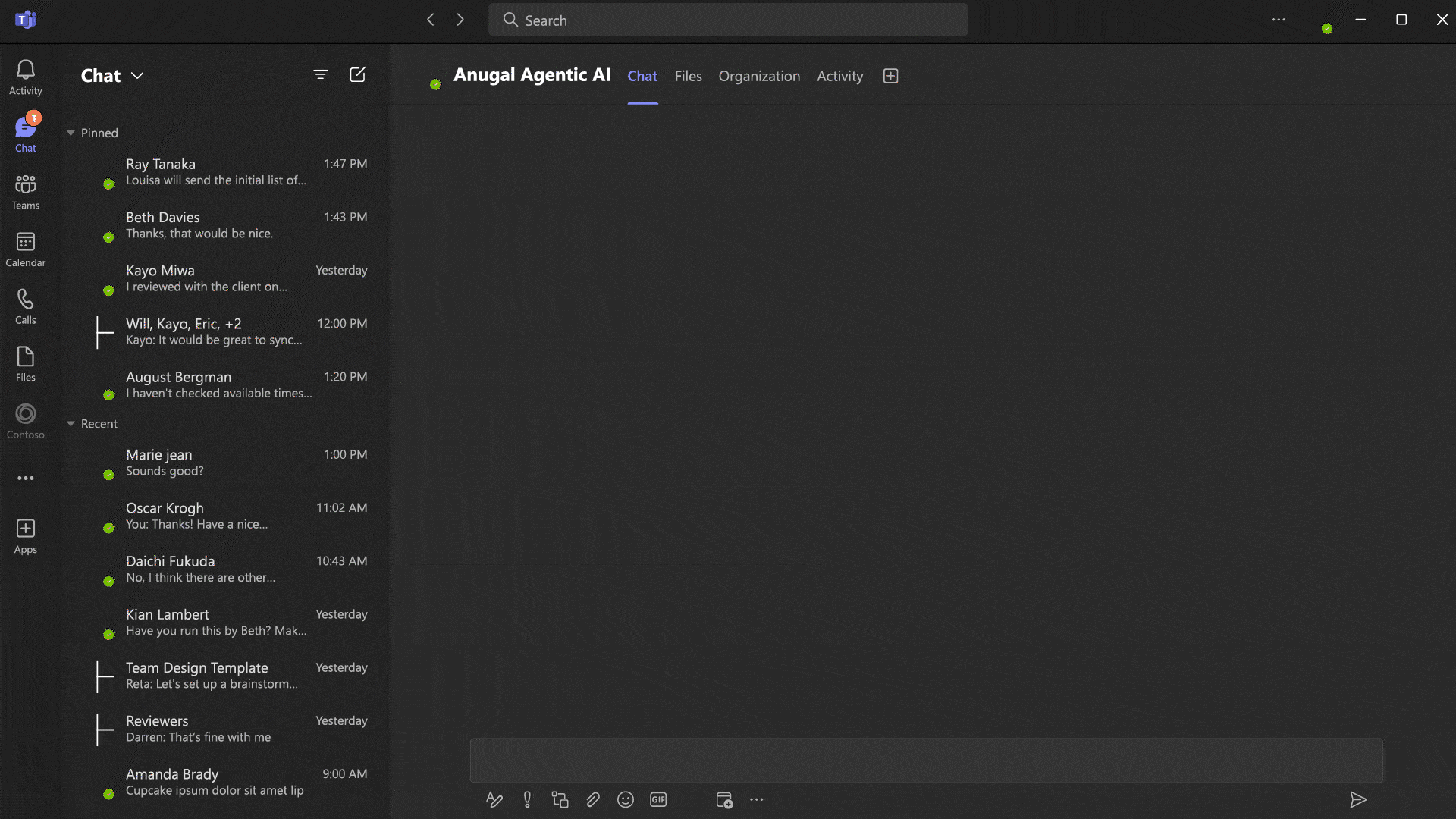Click the Search box
This screenshot has width=1456, height=819.
(728, 20)
